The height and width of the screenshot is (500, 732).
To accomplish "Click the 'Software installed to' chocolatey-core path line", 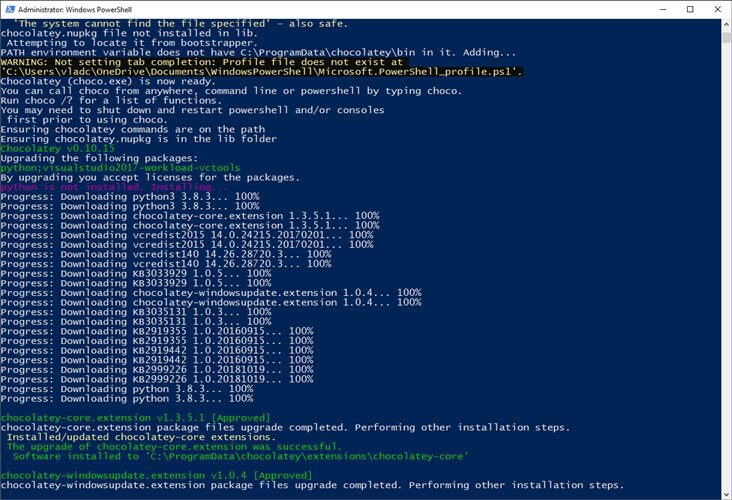I will click(240, 457).
